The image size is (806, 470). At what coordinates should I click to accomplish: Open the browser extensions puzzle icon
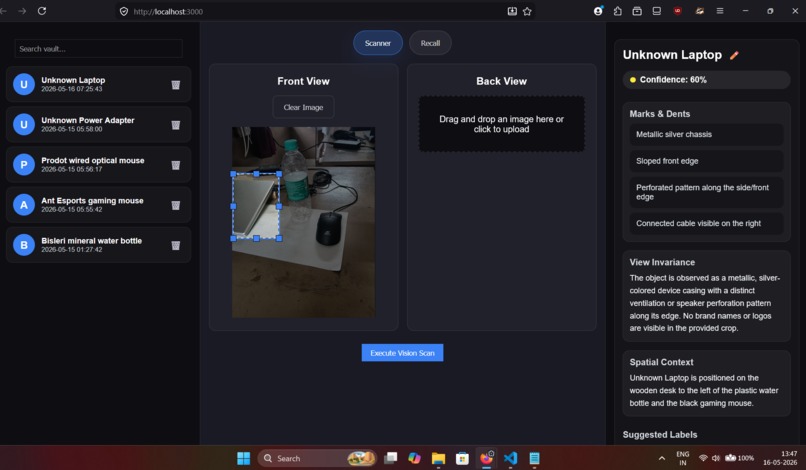coord(617,11)
